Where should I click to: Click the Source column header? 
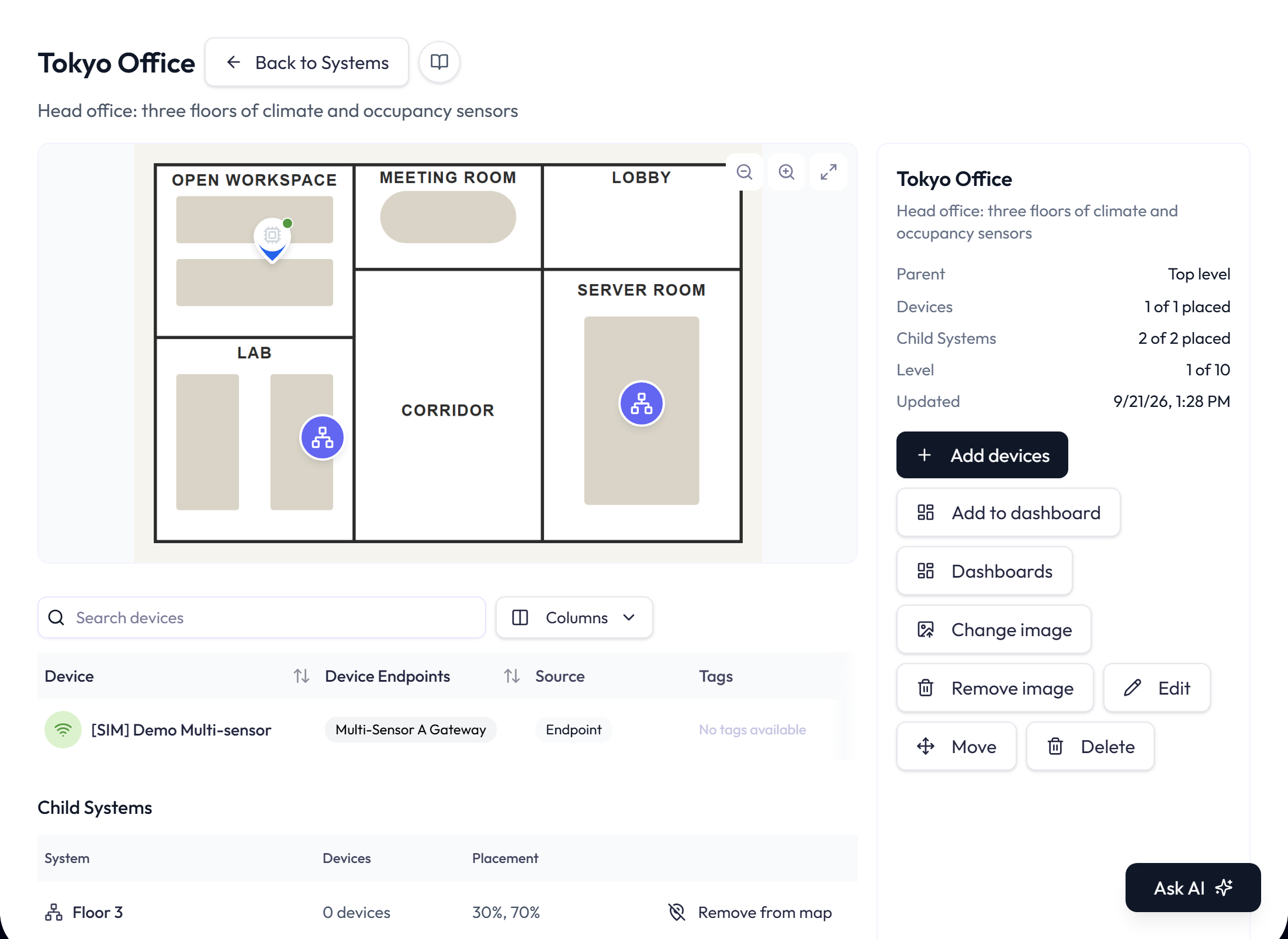click(560, 676)
